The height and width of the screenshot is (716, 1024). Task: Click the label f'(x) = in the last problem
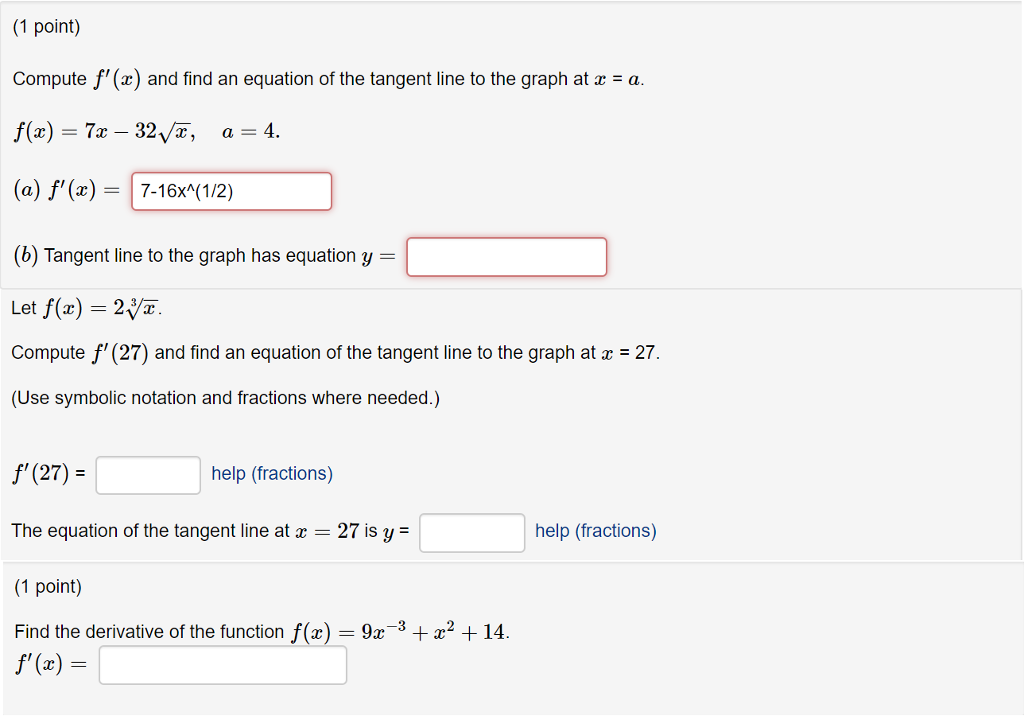(50, 663)
